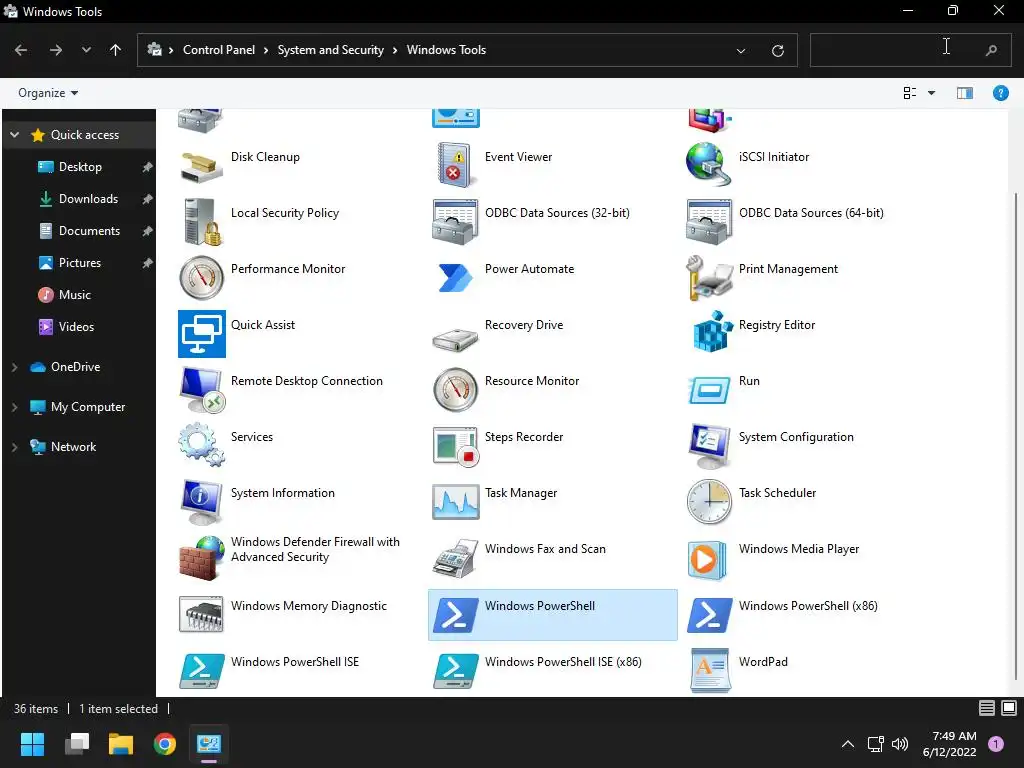Open the address bar history dropdown
This screenshot has height=768, width=1024.
741,50
